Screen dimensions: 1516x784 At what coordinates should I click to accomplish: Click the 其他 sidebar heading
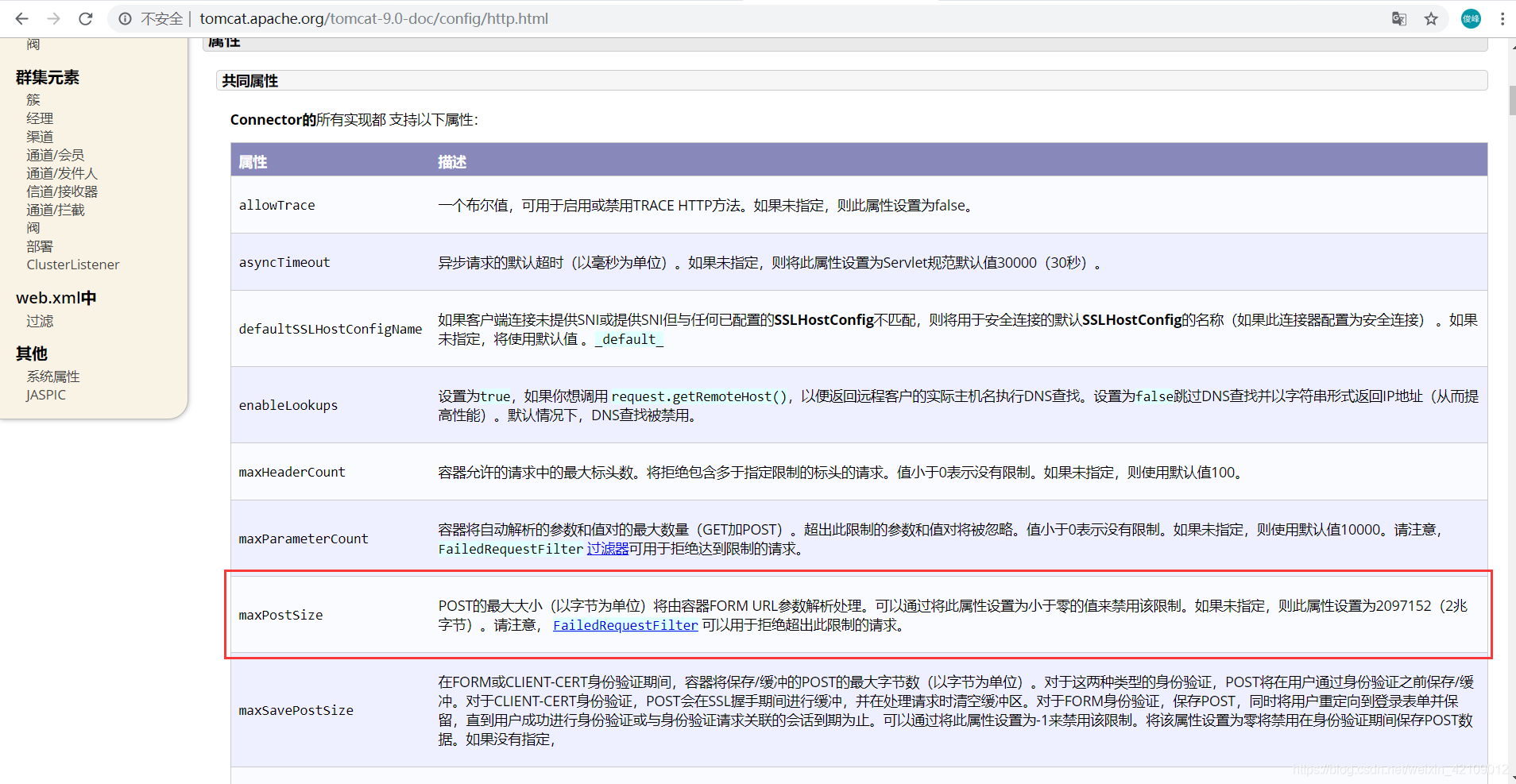click(32, 353)
